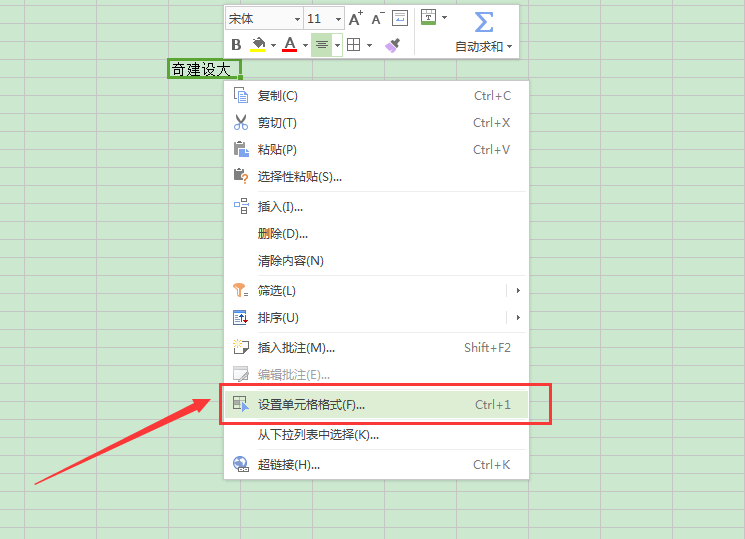Expand the font color dropdown arrow
The width and height of the screenshot is (745, 539).
tap(306, 45)
